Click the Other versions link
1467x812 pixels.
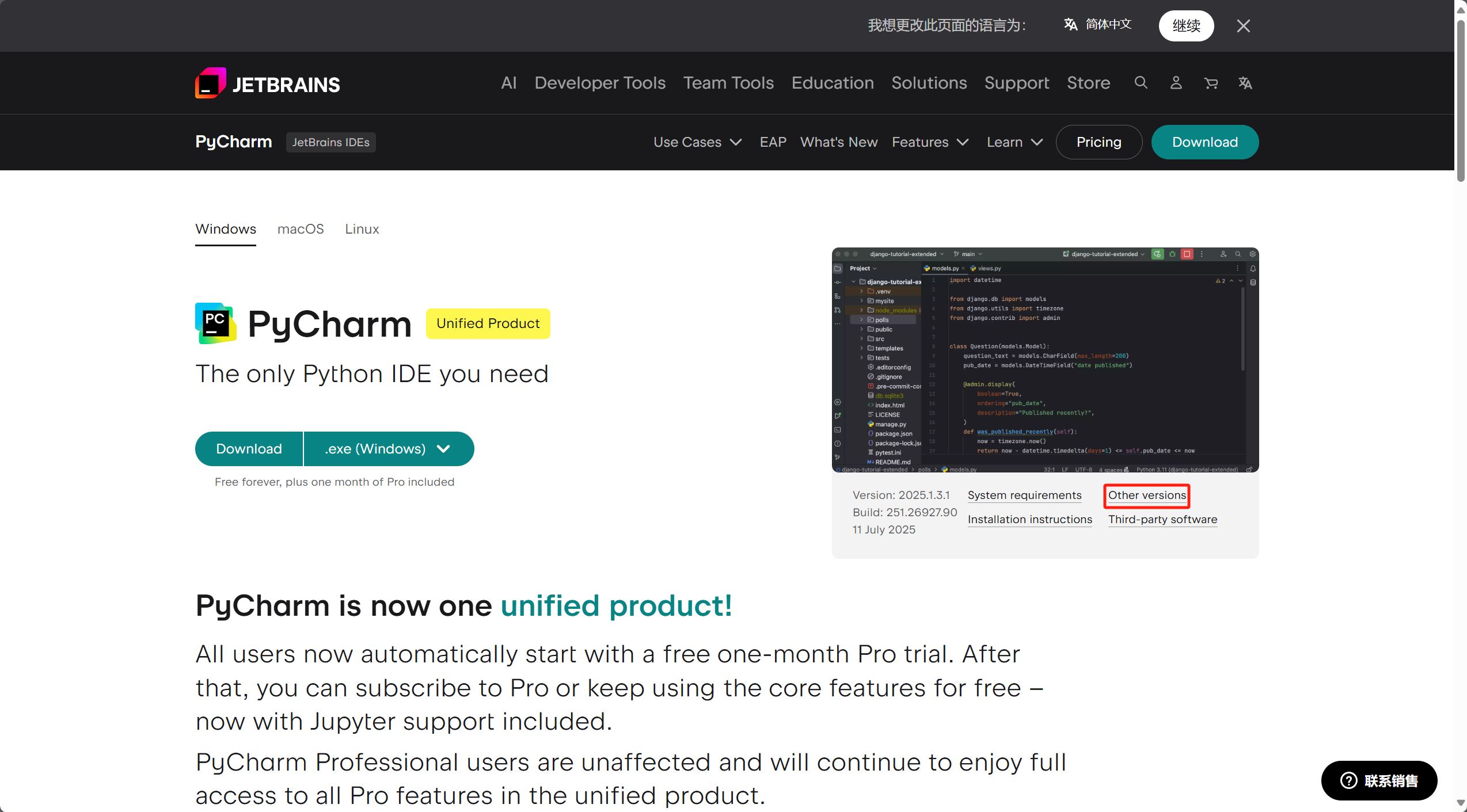click(x=1146, y=495)
